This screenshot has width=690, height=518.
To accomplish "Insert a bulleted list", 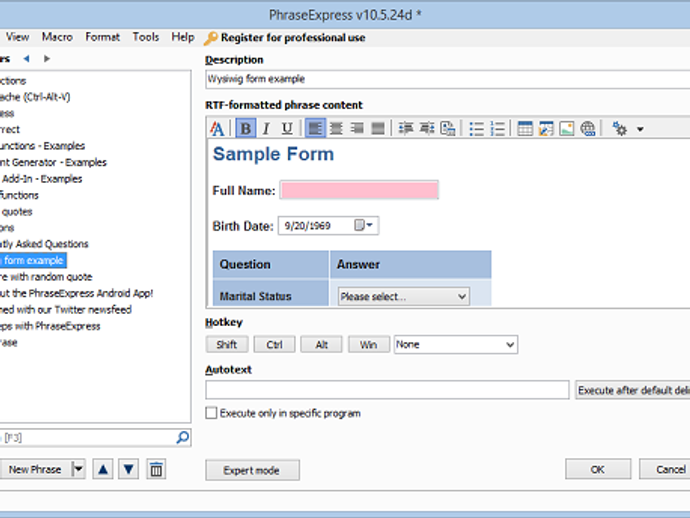I will pos(477,129).
